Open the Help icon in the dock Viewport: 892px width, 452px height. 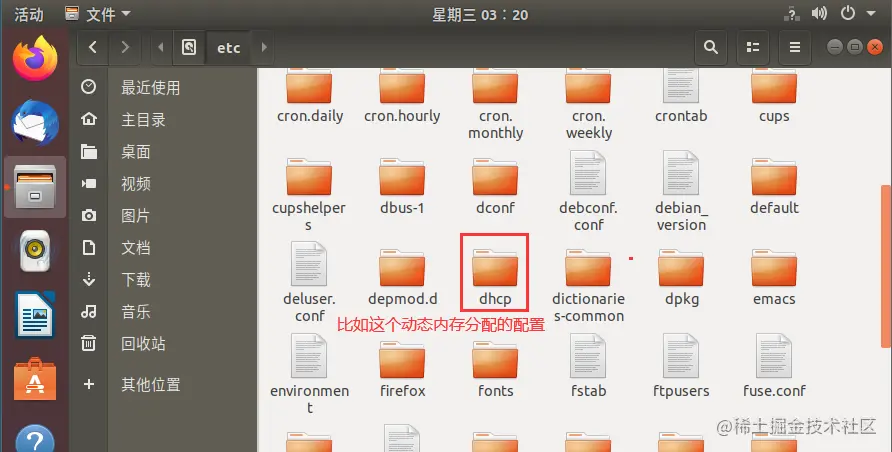click(35, 438)
